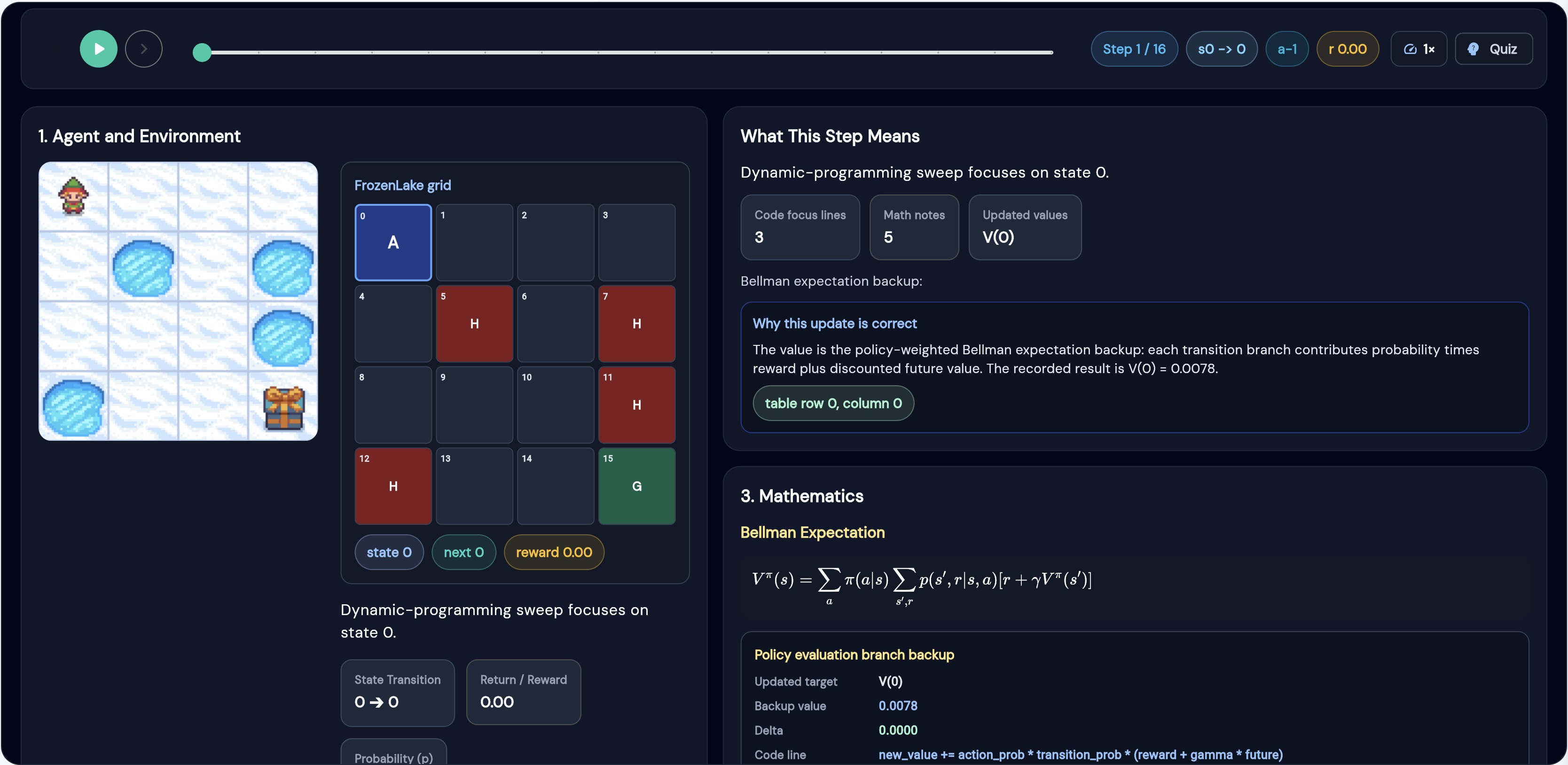The image size is (1568, 765).
Task: Select grid cell 1
Action: tap(474, 242)
